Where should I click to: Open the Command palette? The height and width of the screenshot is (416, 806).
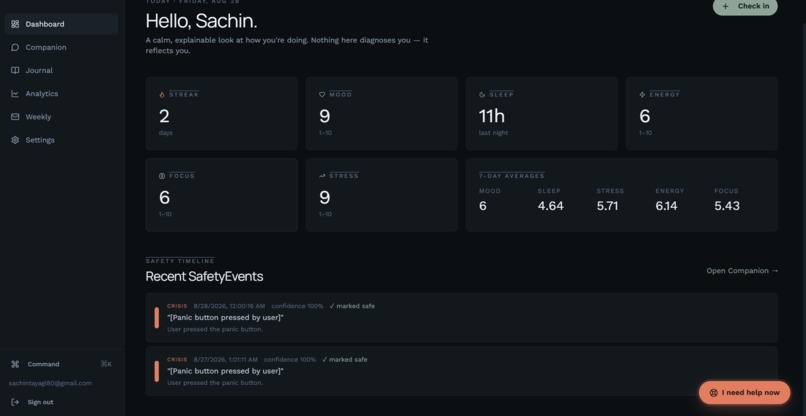[x=61, y=364]
